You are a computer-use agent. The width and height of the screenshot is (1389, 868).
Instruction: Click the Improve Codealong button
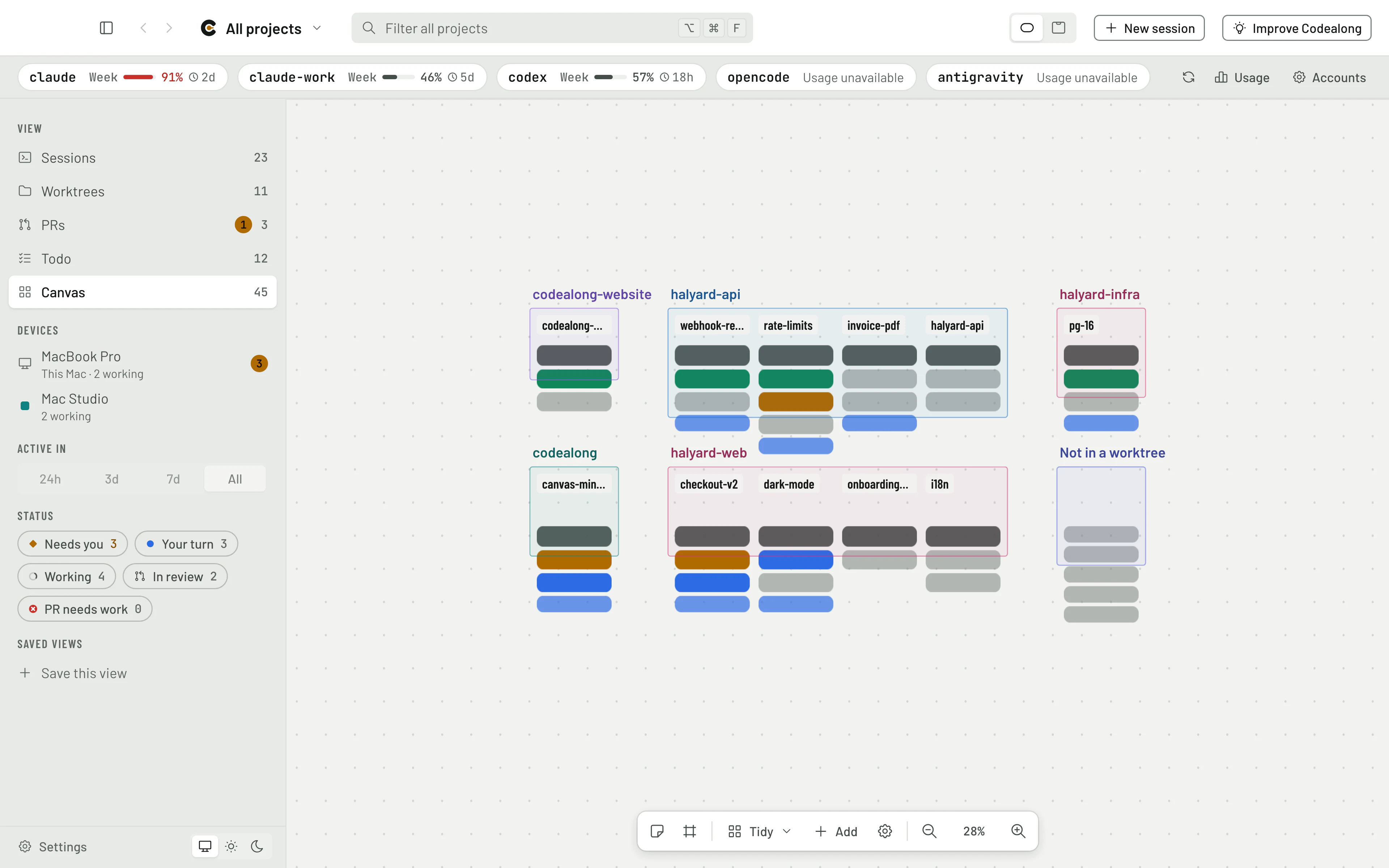1297,28
